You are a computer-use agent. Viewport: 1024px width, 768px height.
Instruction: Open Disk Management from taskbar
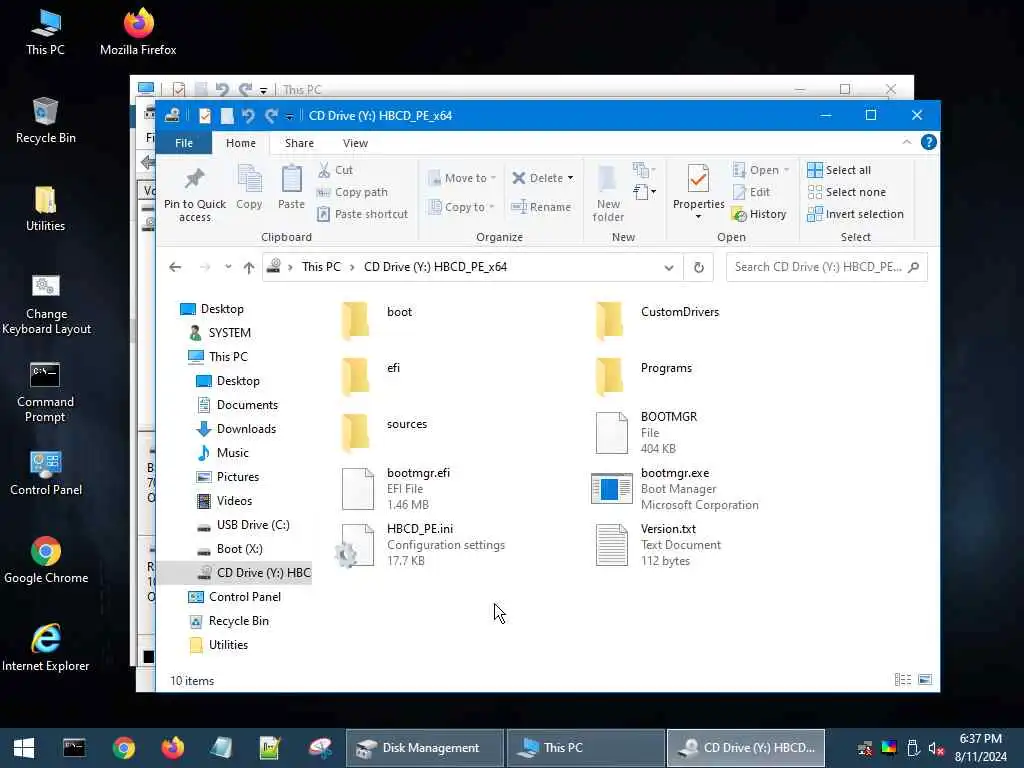click(424, 748)
